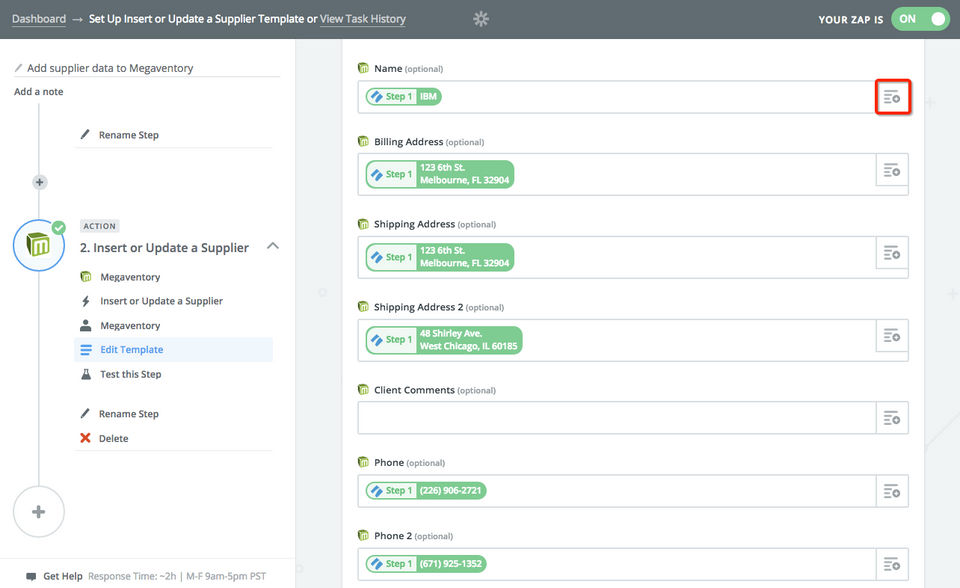Click the Megaventory step circle icon

click(39, 245)
